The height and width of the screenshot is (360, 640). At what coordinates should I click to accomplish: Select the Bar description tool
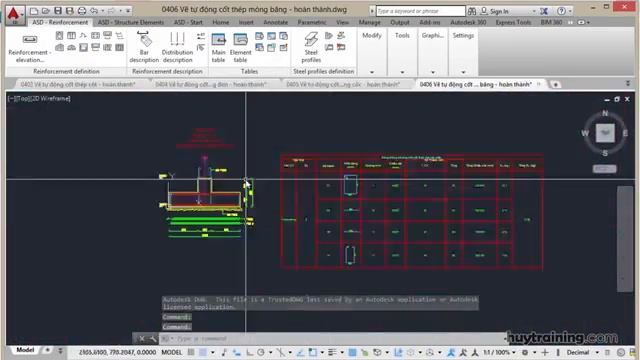(x=144, y=48)
